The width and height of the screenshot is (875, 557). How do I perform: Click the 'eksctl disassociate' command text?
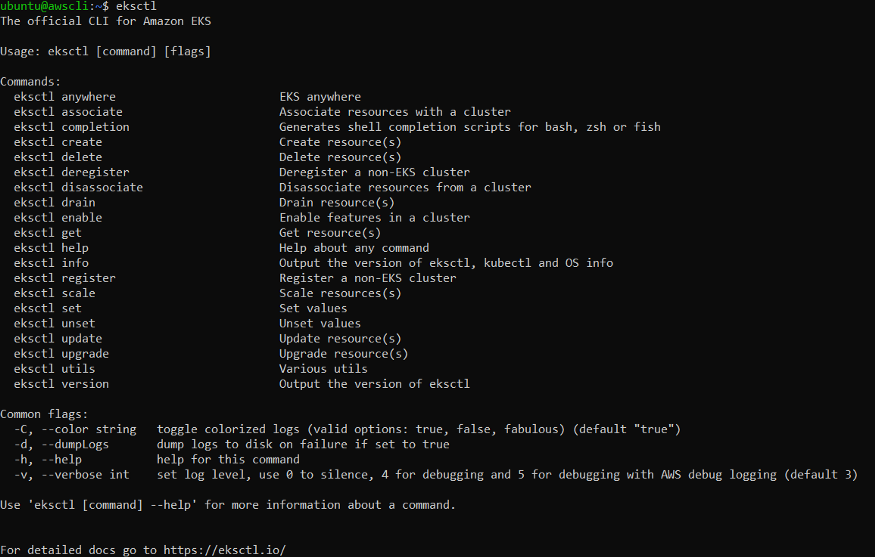pyautogui.click(x=78, y=187)
